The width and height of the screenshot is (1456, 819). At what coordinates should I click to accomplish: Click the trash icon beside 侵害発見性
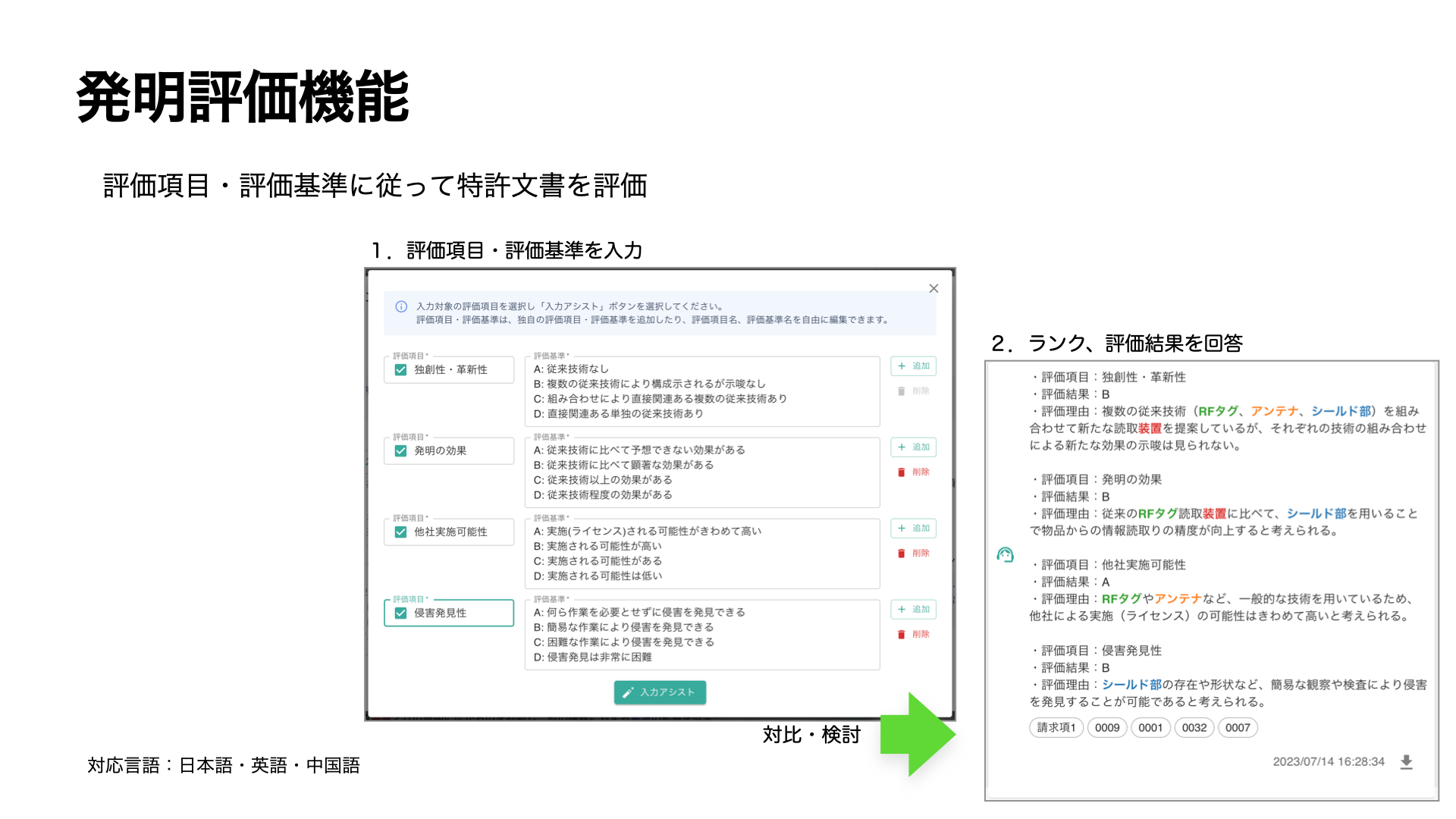coord(899,633)
